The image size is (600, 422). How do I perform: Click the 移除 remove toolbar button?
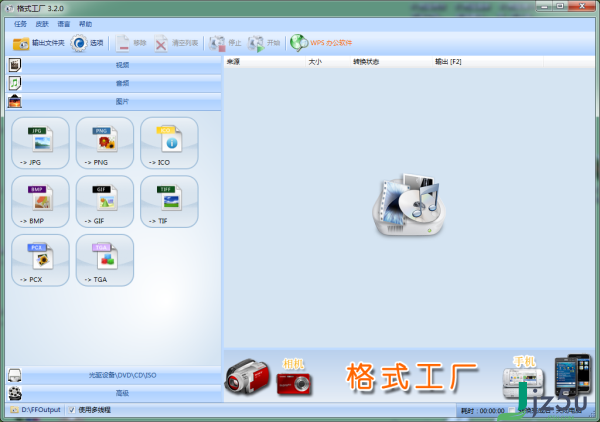tap(131, 43)
